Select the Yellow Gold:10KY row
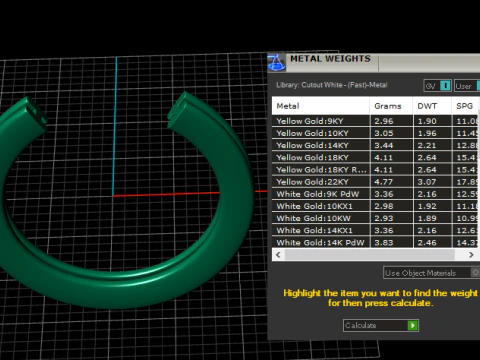 [376, 133]
